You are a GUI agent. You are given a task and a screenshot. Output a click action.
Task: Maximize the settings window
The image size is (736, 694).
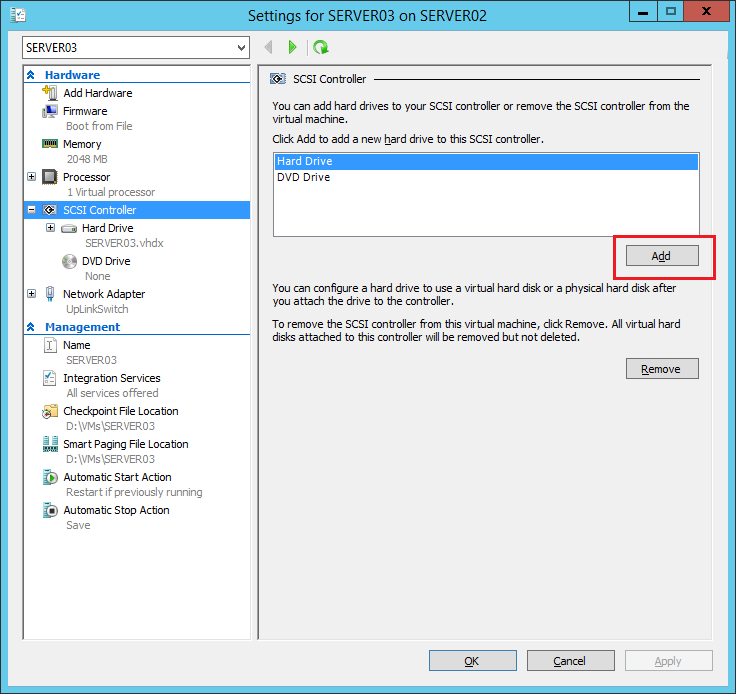(x=671, y=11)
